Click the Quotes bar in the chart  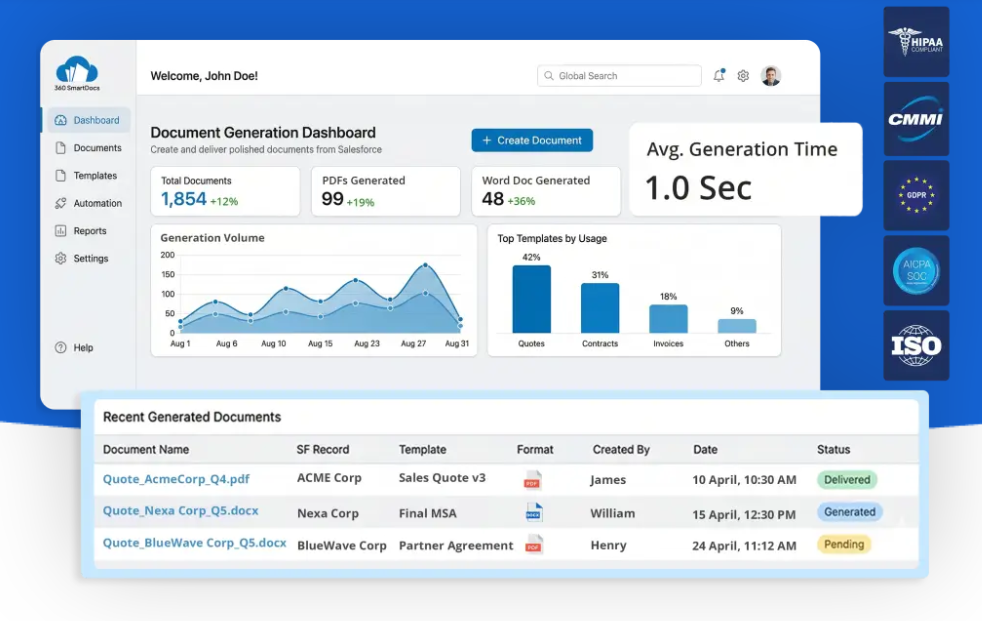532,299
